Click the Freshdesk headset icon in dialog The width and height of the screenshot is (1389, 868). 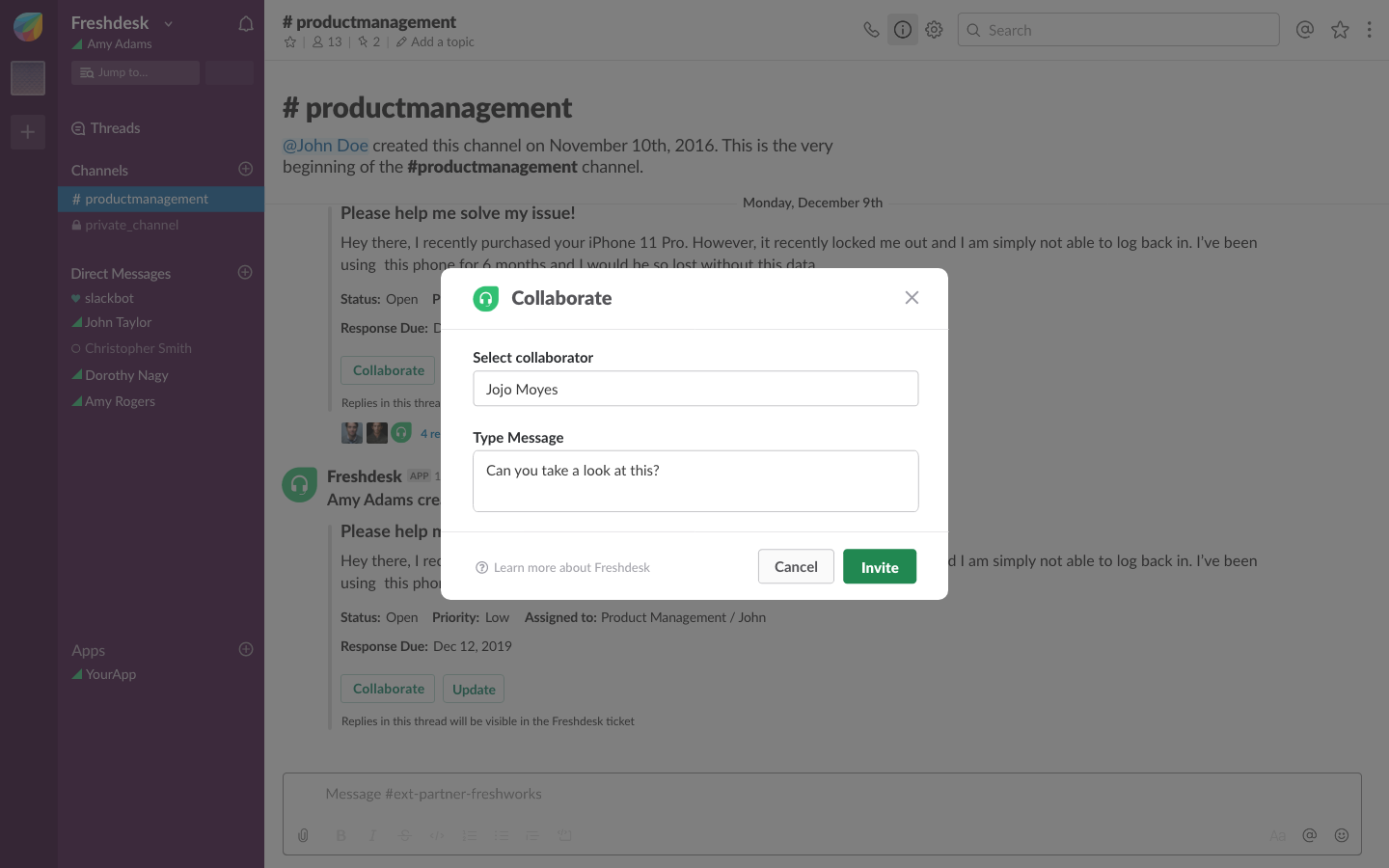(486, 299)
